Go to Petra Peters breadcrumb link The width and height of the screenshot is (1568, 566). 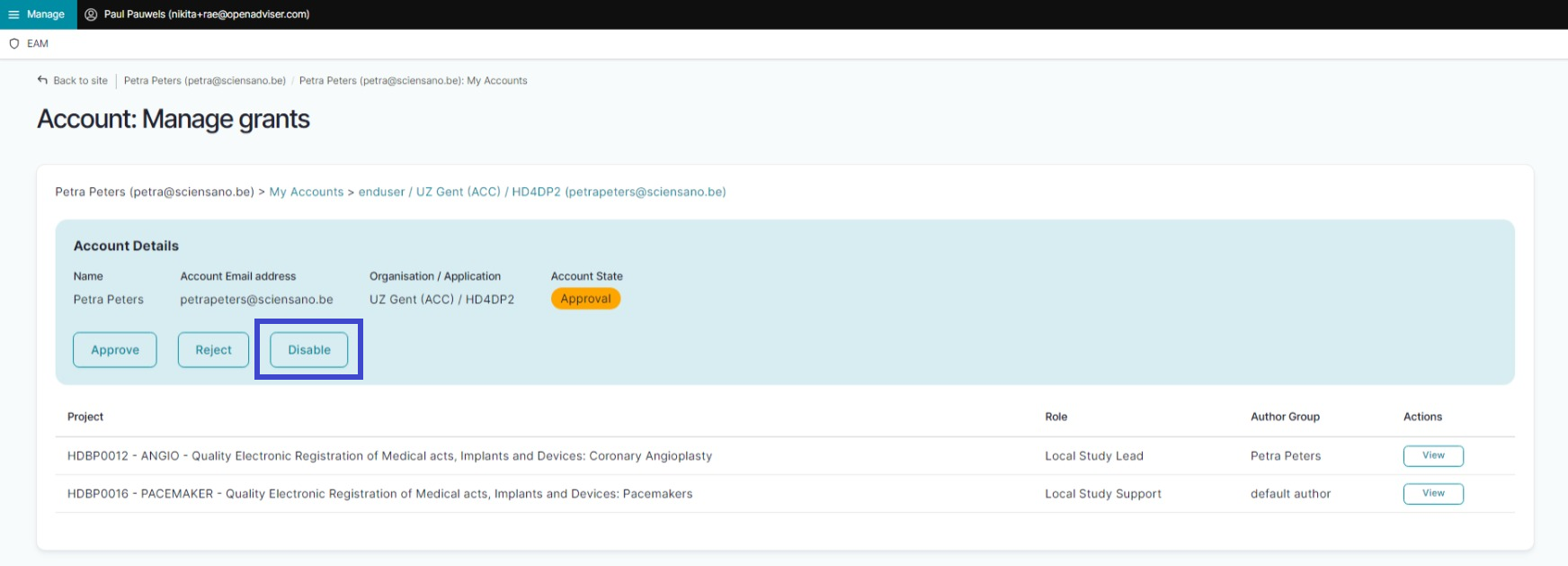pos(204,81)
